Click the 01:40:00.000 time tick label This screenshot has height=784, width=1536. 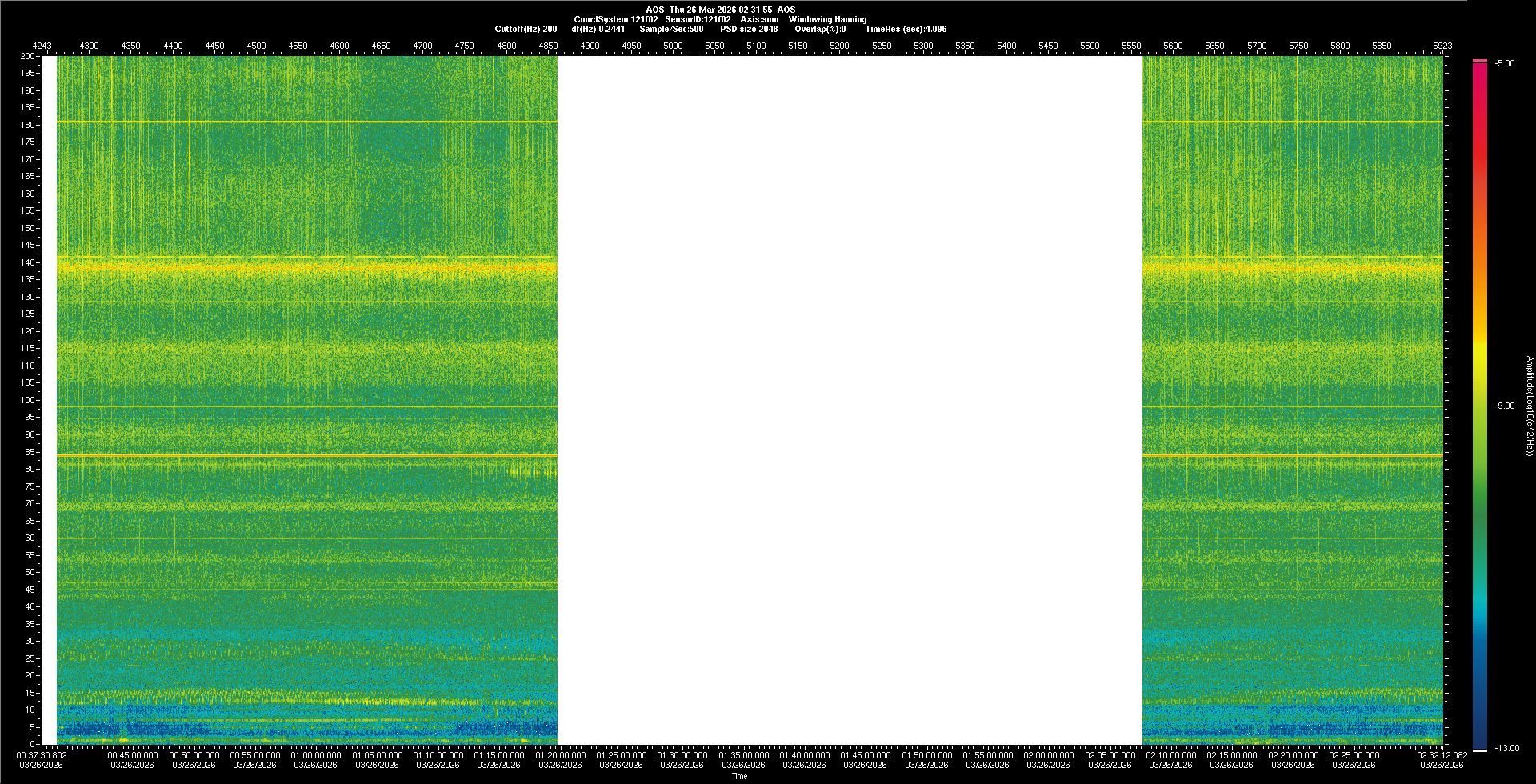pyautogui.click(x=804, y=755)
